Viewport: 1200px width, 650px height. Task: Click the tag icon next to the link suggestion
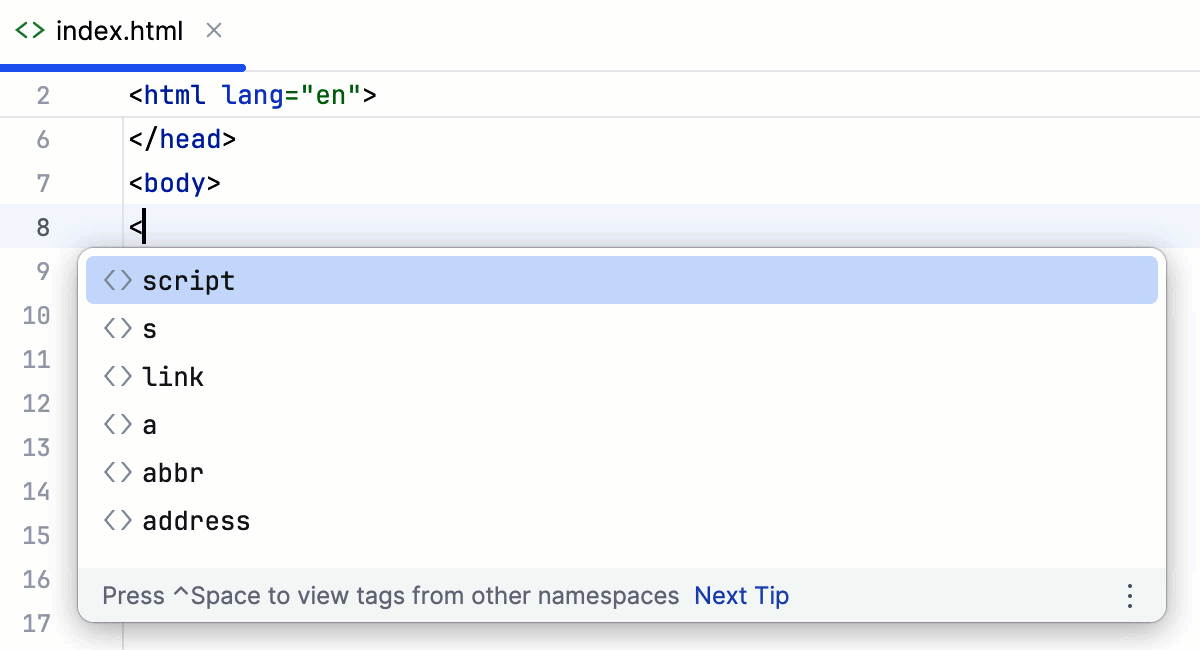coord(116,376)
